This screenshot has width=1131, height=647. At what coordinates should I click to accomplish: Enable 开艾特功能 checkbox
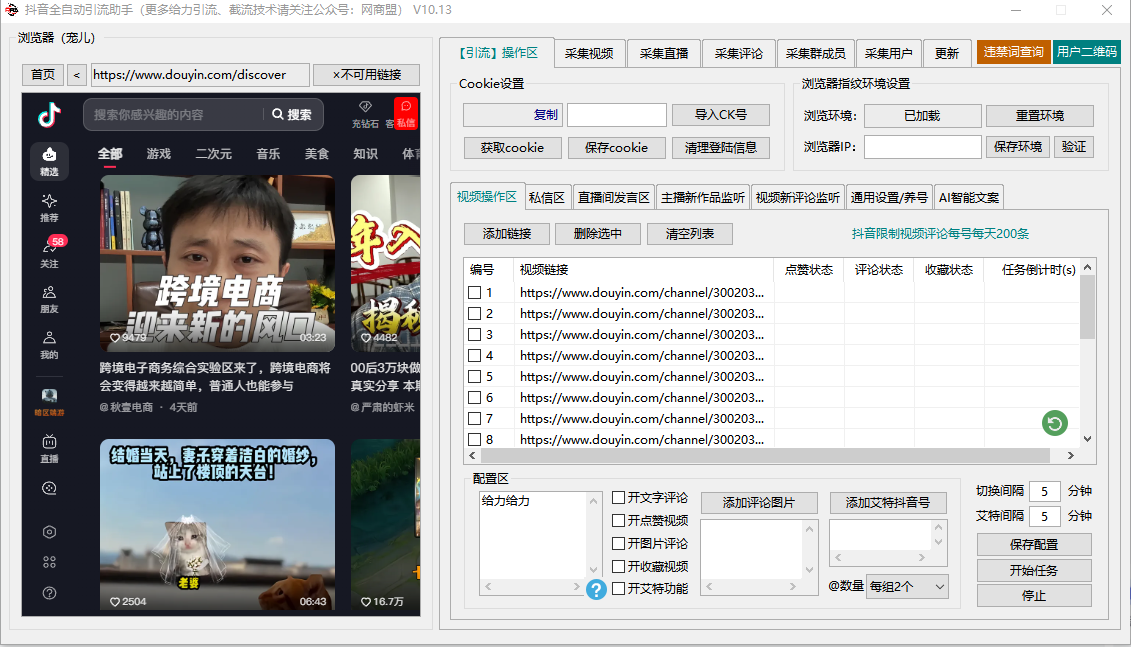tap(618, 589)
